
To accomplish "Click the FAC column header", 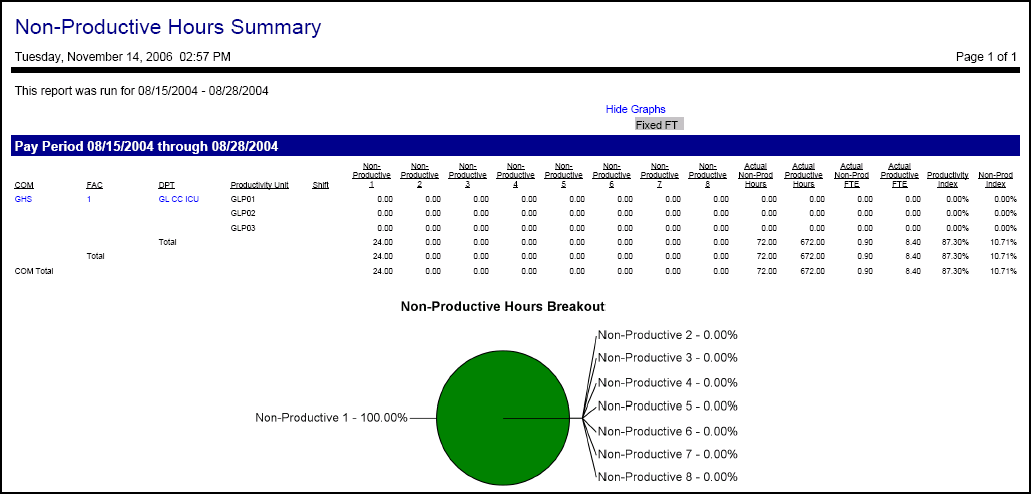I will click(94, 185).
